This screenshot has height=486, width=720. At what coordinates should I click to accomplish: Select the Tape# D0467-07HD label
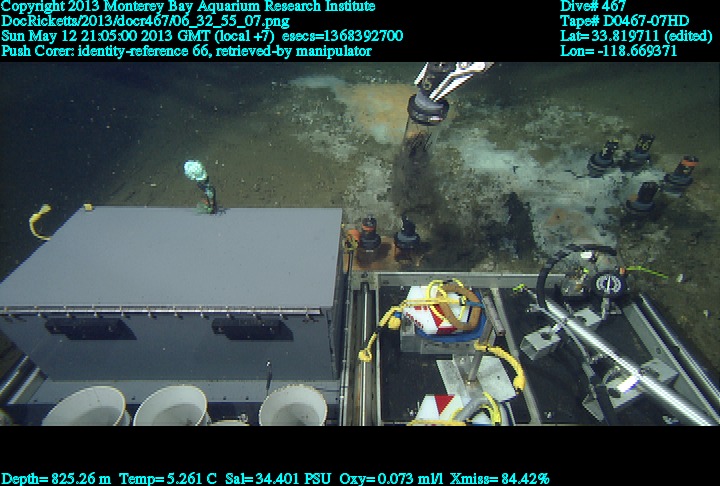coord(624,21)
